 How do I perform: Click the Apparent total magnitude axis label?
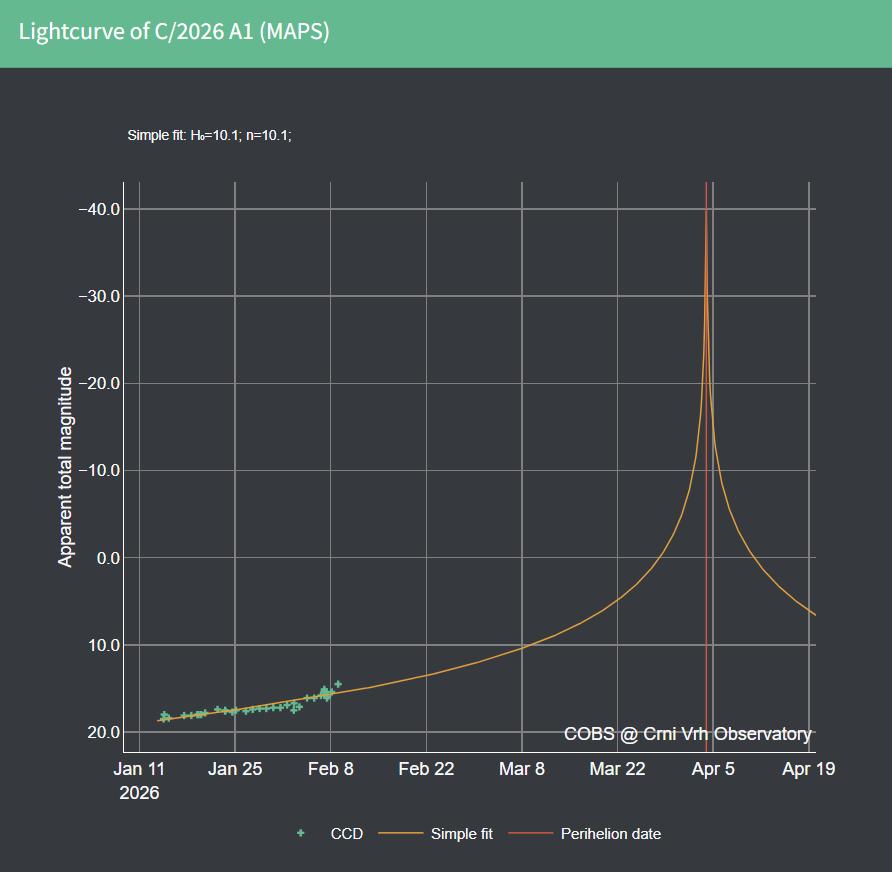point(64,464)
